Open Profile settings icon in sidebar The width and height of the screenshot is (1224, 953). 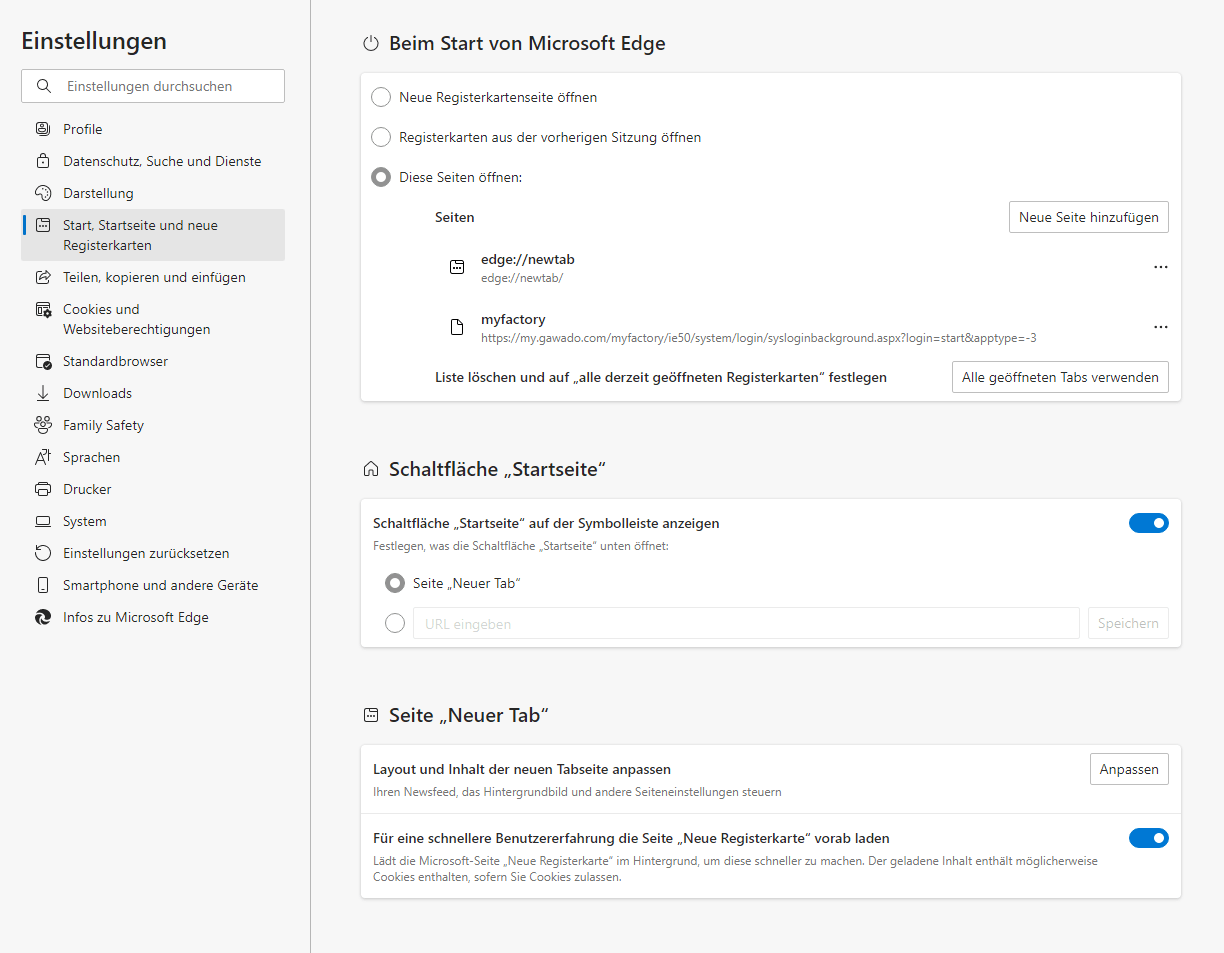point(43,129)
